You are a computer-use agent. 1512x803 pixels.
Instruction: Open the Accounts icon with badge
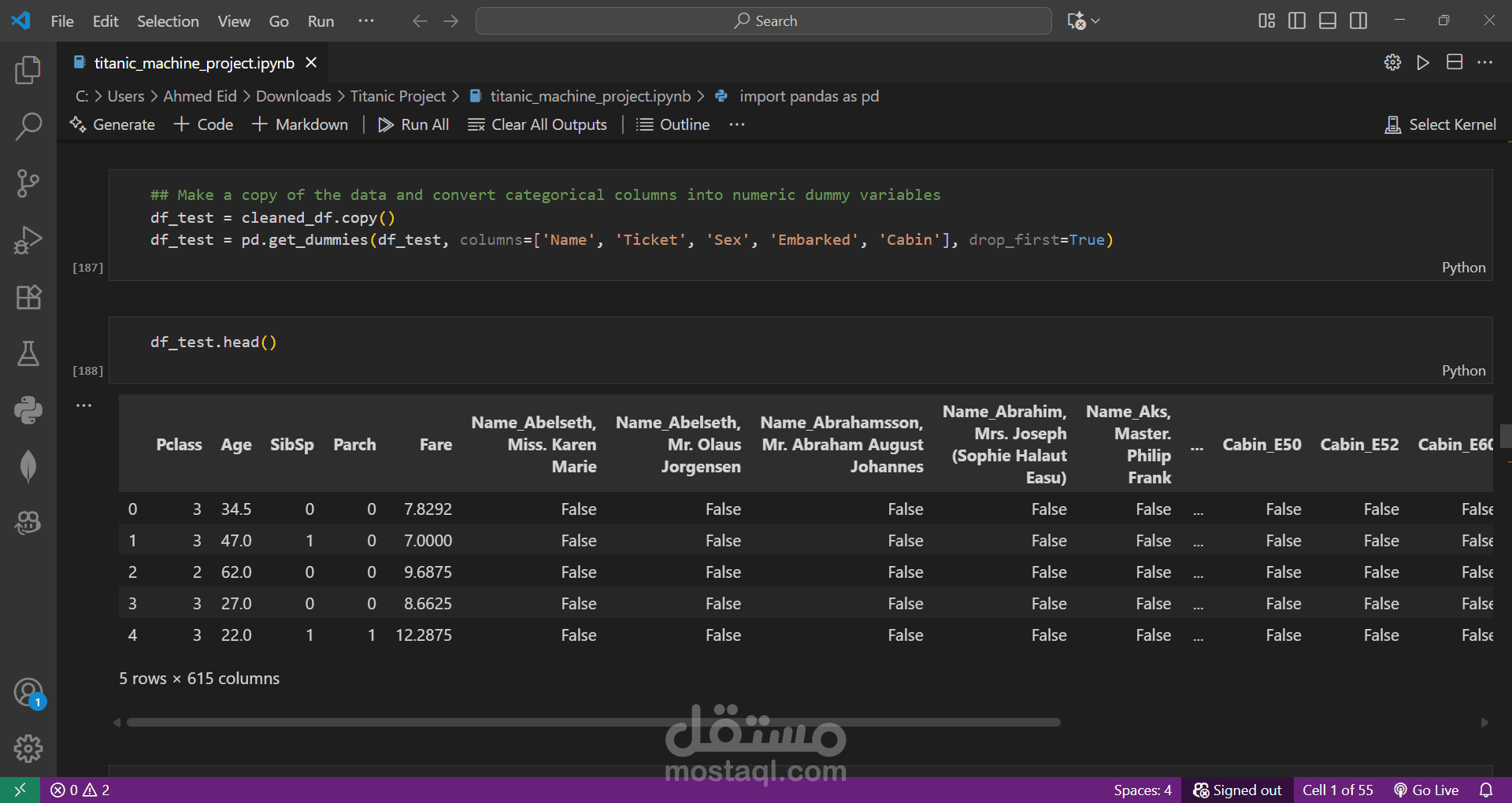coord(28,693)
